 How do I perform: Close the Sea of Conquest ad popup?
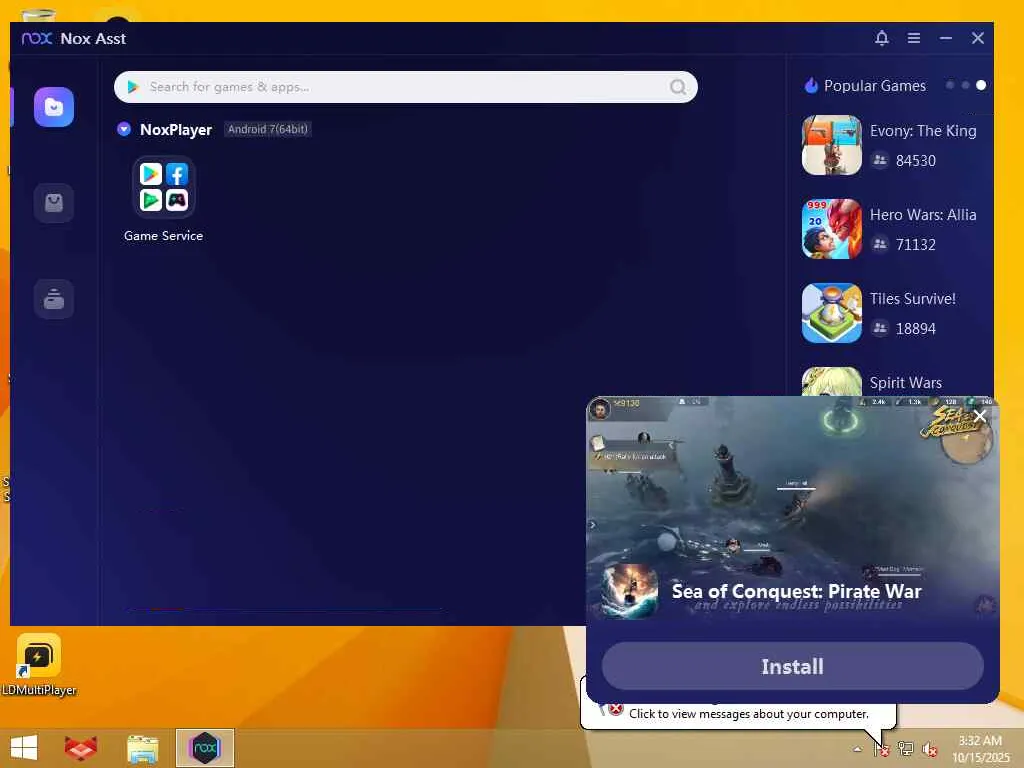pos(980,415)
